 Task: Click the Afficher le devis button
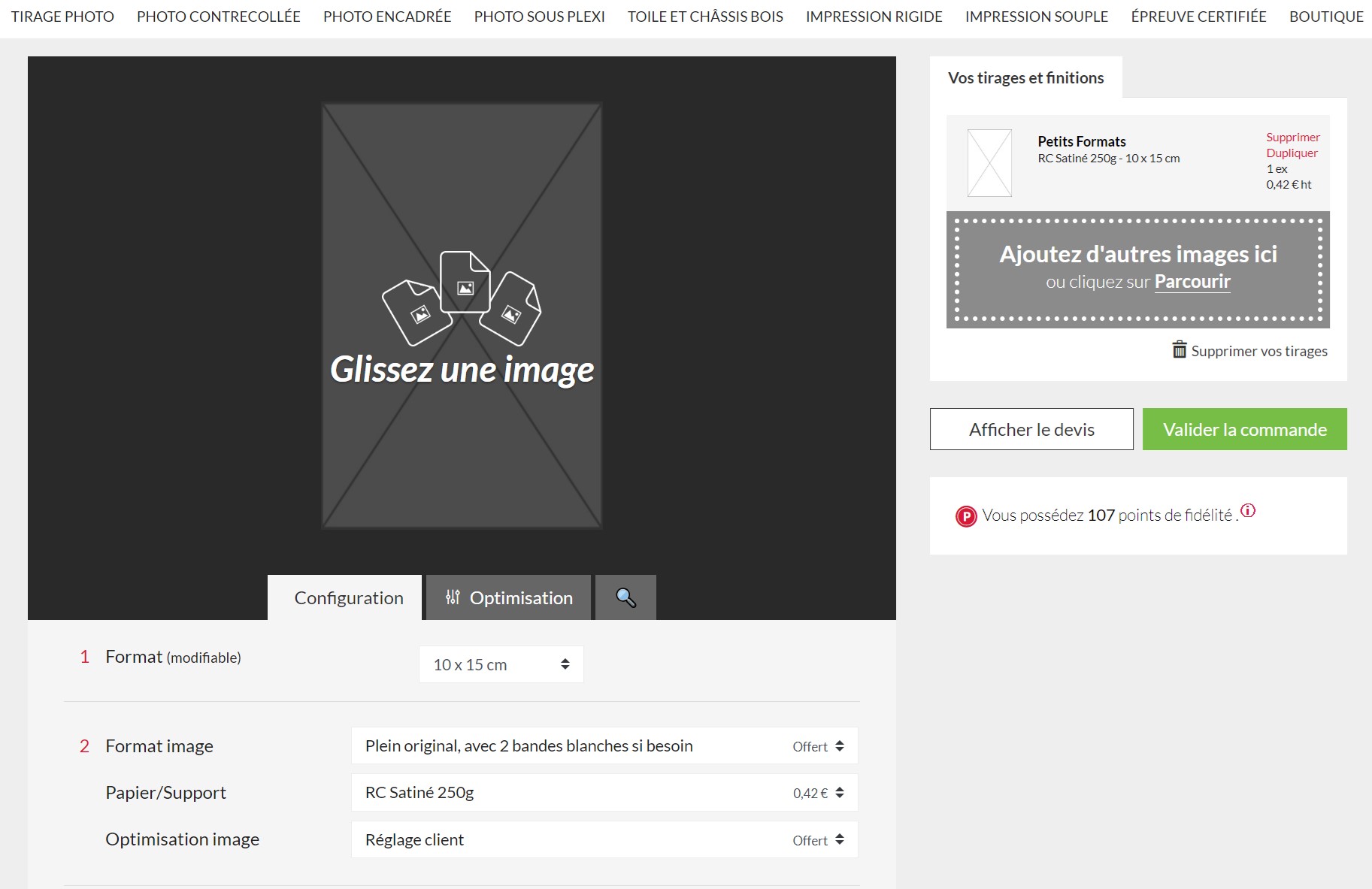[1031, 429]
